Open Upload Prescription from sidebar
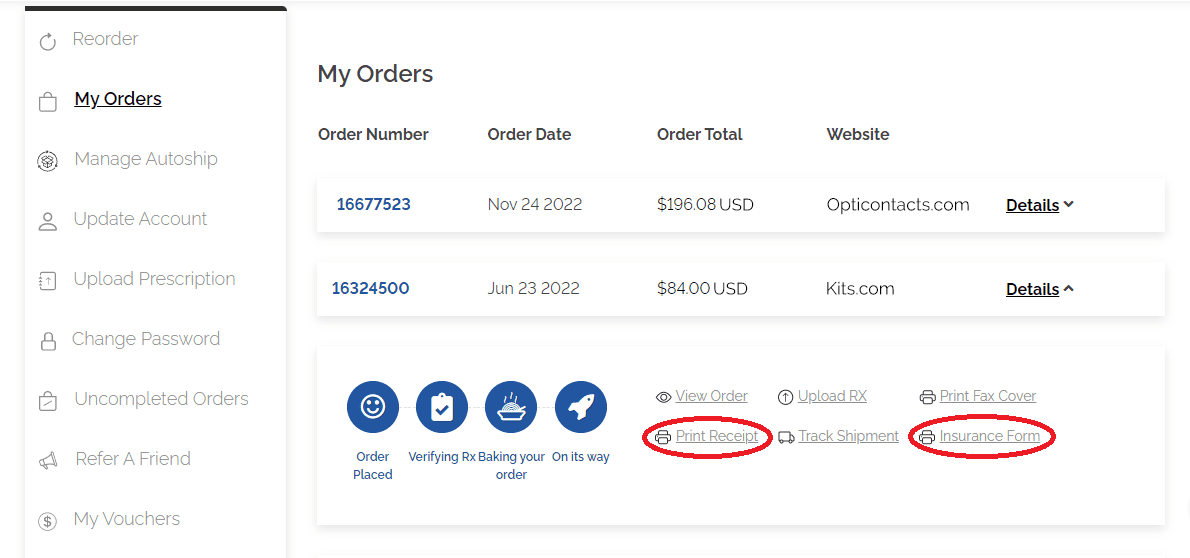 click(x=154, y=279)
